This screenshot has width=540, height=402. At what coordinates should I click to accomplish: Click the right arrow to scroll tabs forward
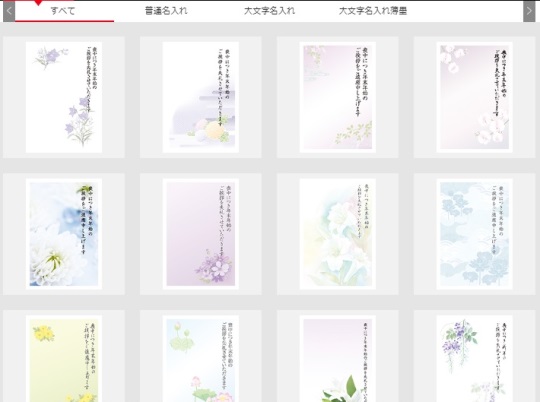[x=529, y=11]
